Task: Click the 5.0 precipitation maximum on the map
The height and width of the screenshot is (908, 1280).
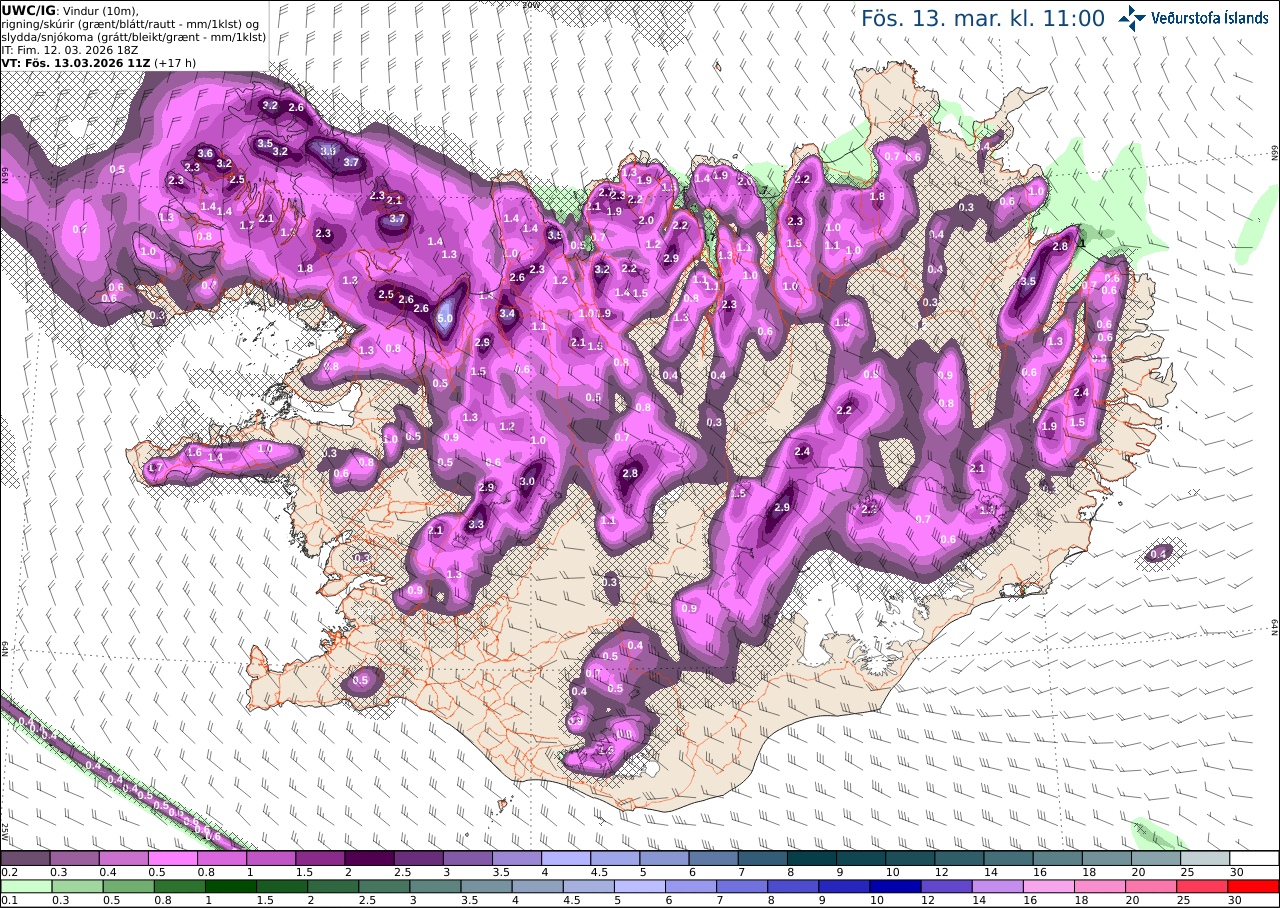Action: coord(445,318)
